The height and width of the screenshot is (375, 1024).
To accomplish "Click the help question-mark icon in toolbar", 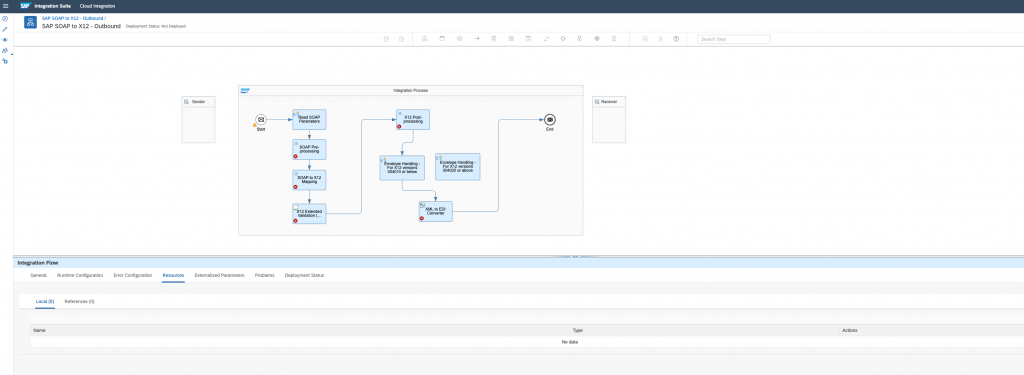I will tap(676, 39).
